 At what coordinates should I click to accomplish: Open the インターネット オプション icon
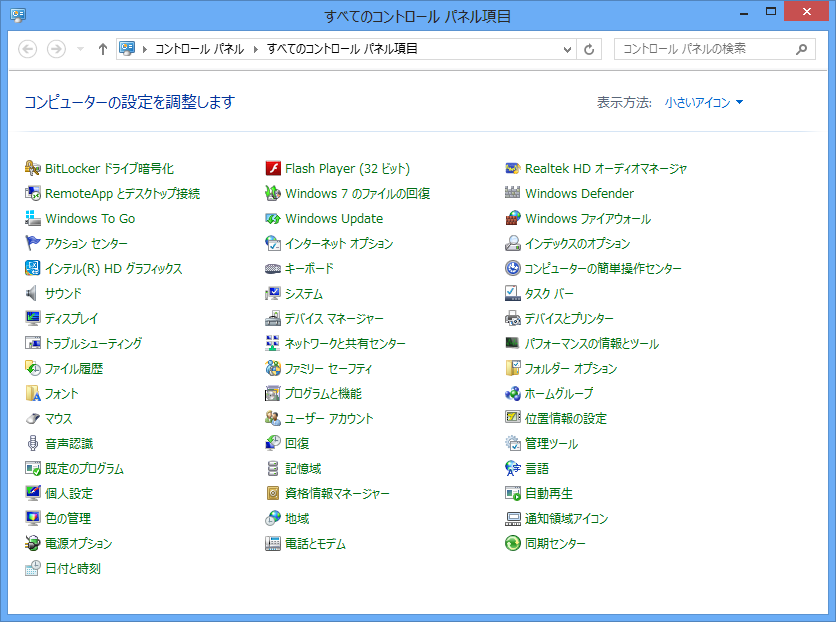click(x=273, y=244)
